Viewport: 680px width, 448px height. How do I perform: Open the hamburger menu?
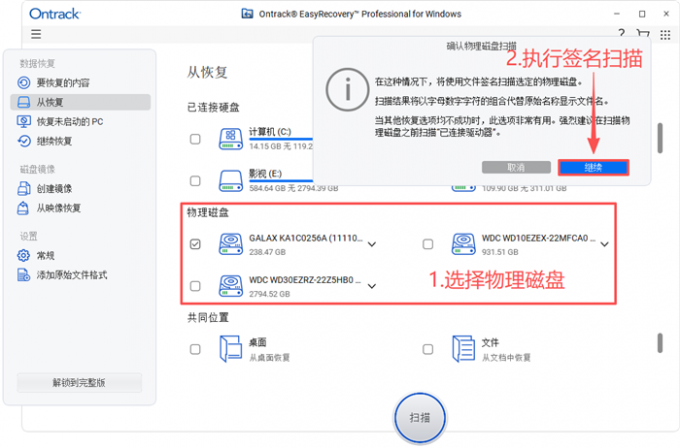pos(36,34)
